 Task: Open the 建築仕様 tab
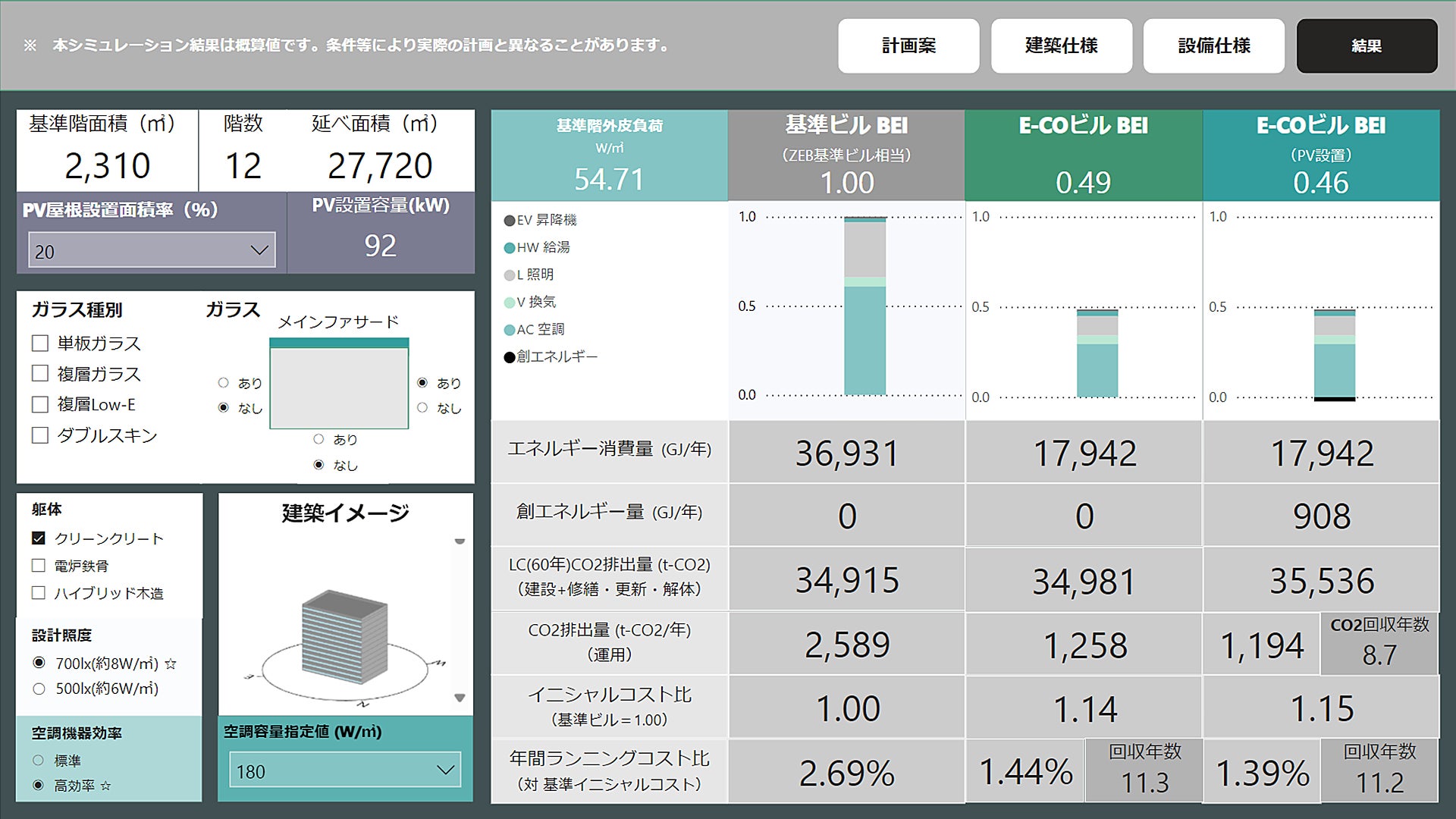1061,46
